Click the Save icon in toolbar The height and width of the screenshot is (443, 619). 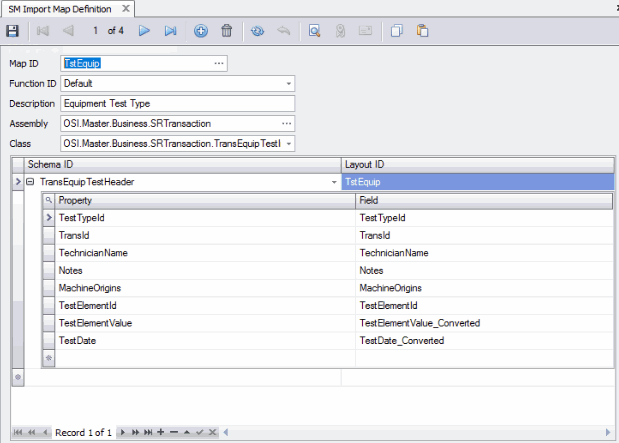[12, 31]
